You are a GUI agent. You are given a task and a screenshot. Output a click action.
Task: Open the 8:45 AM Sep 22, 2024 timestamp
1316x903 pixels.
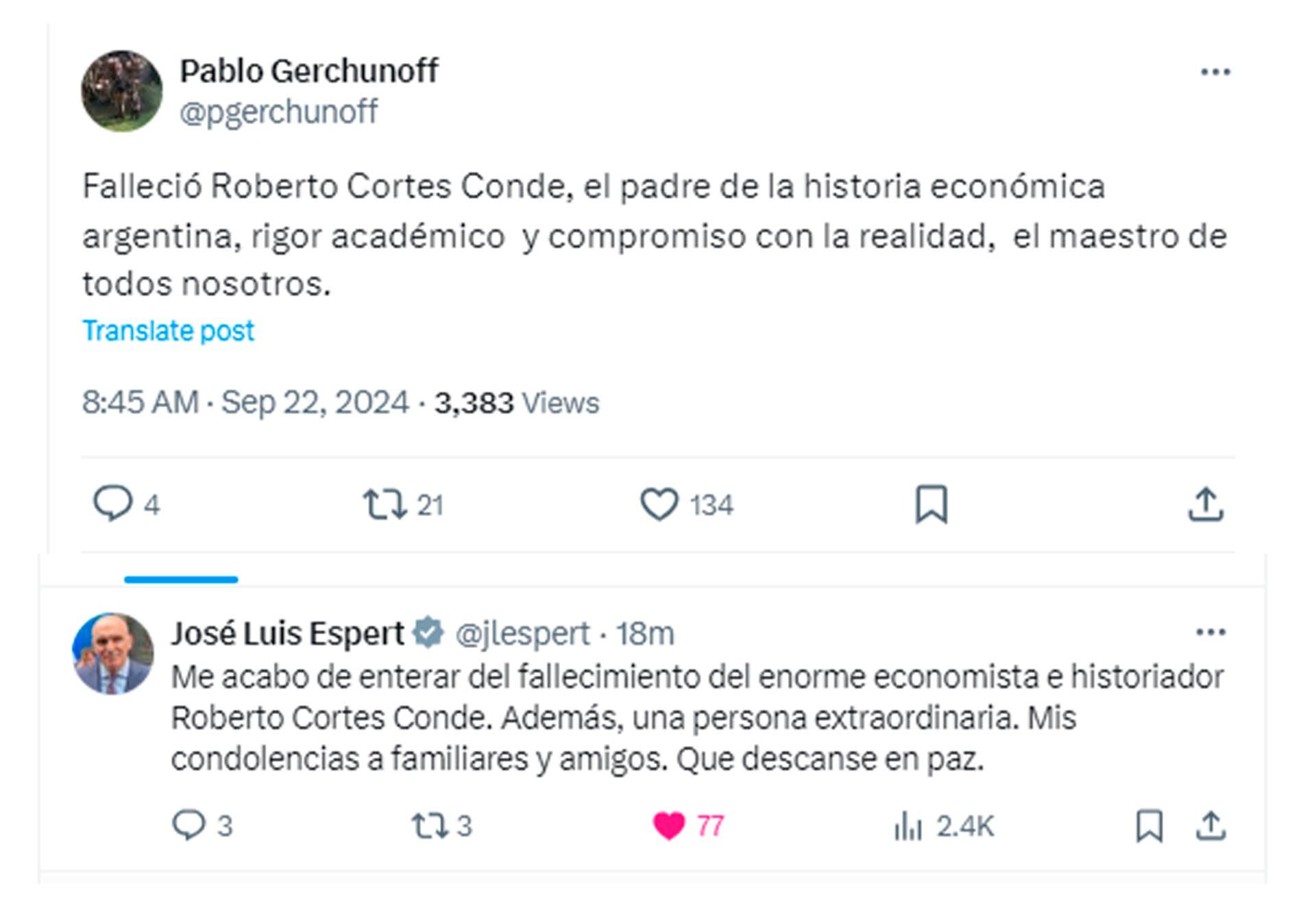(245, 402)
